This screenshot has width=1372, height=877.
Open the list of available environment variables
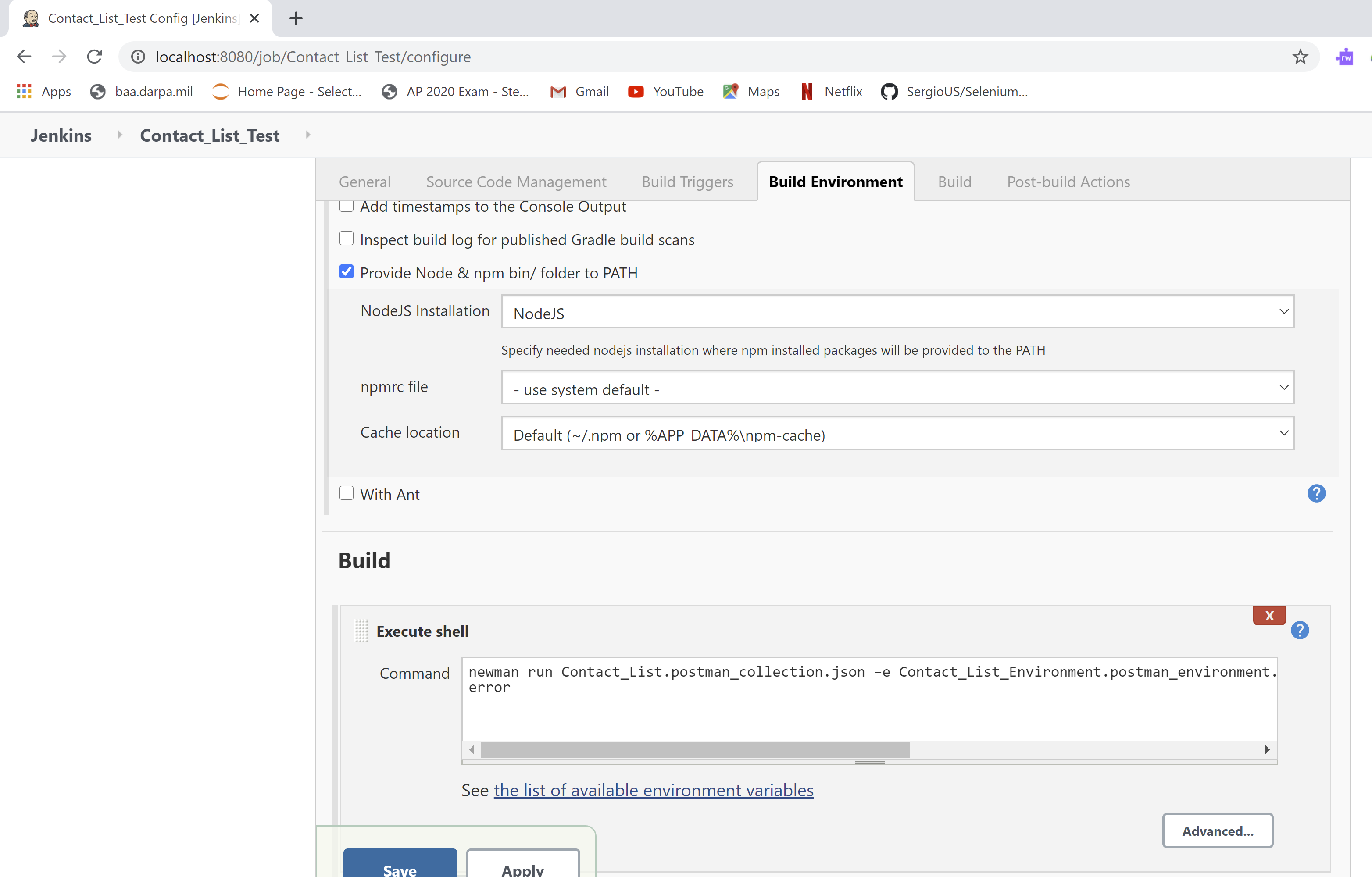click(x=653, y=790)
